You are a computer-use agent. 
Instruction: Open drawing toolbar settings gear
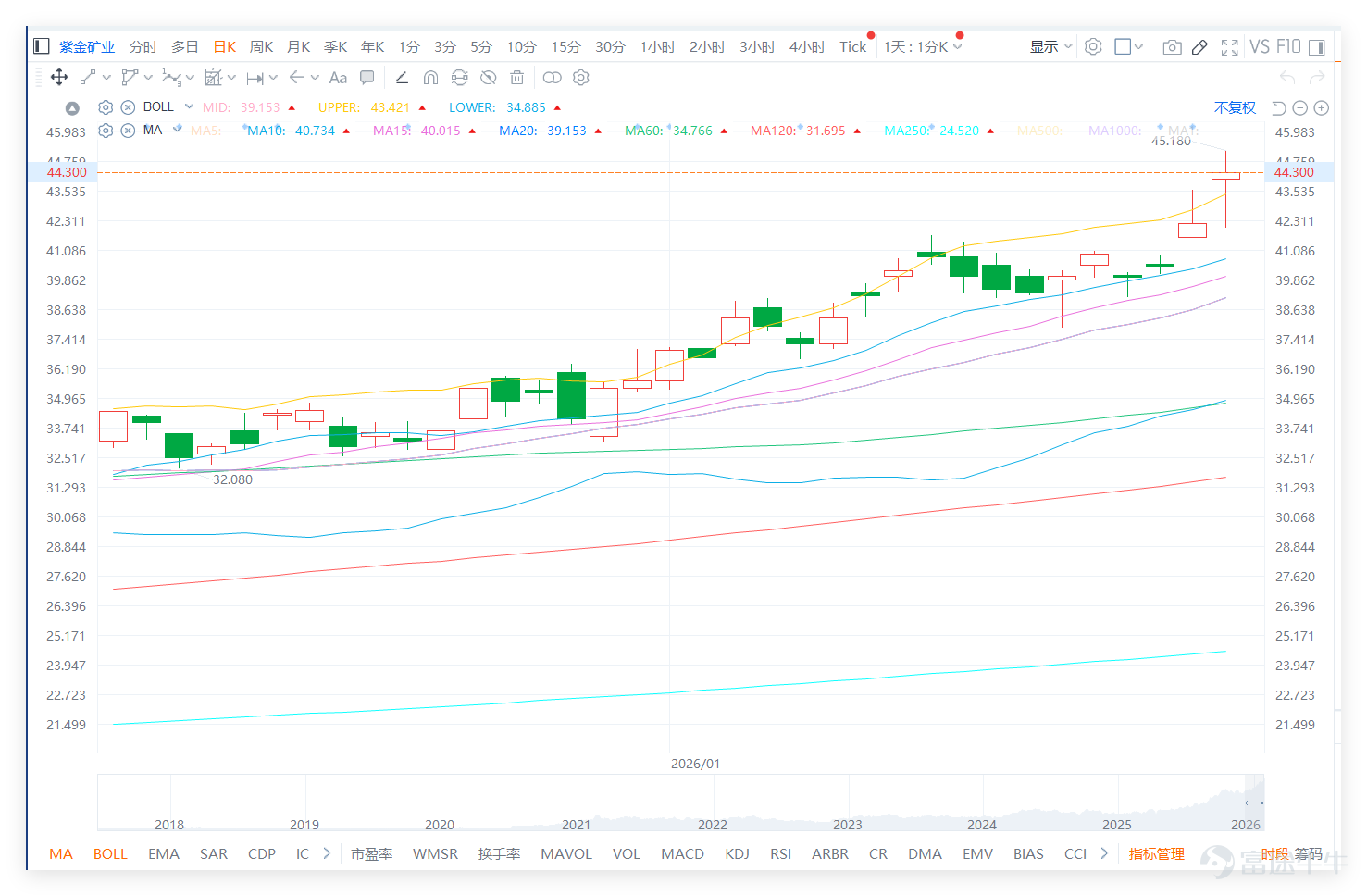coord(581,78)
